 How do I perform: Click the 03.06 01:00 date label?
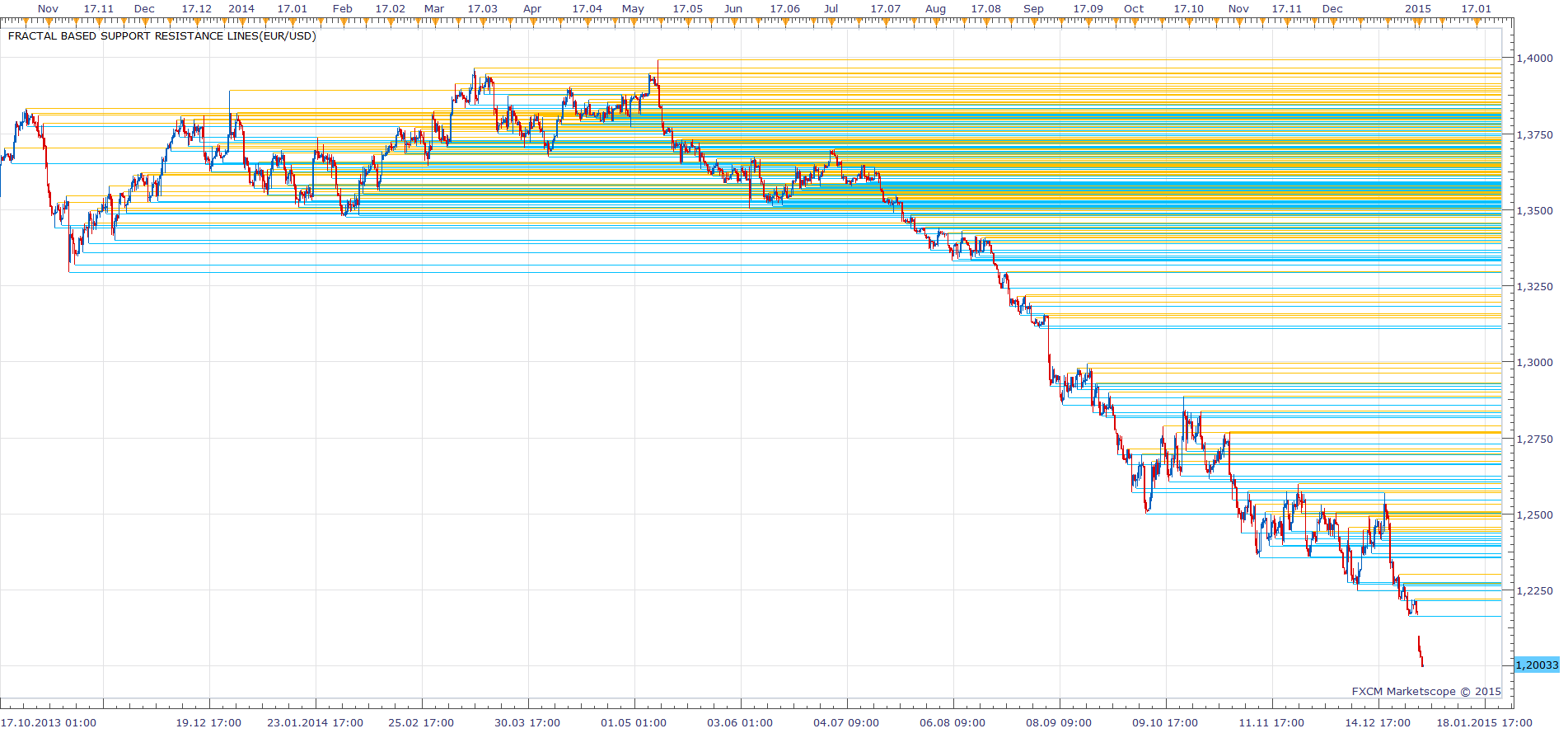pos(740,722)
